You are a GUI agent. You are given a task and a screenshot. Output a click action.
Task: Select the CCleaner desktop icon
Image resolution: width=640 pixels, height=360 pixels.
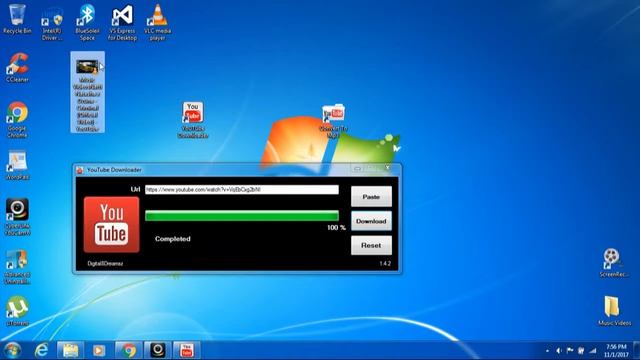pyautogui.click(x=17, y=68)
